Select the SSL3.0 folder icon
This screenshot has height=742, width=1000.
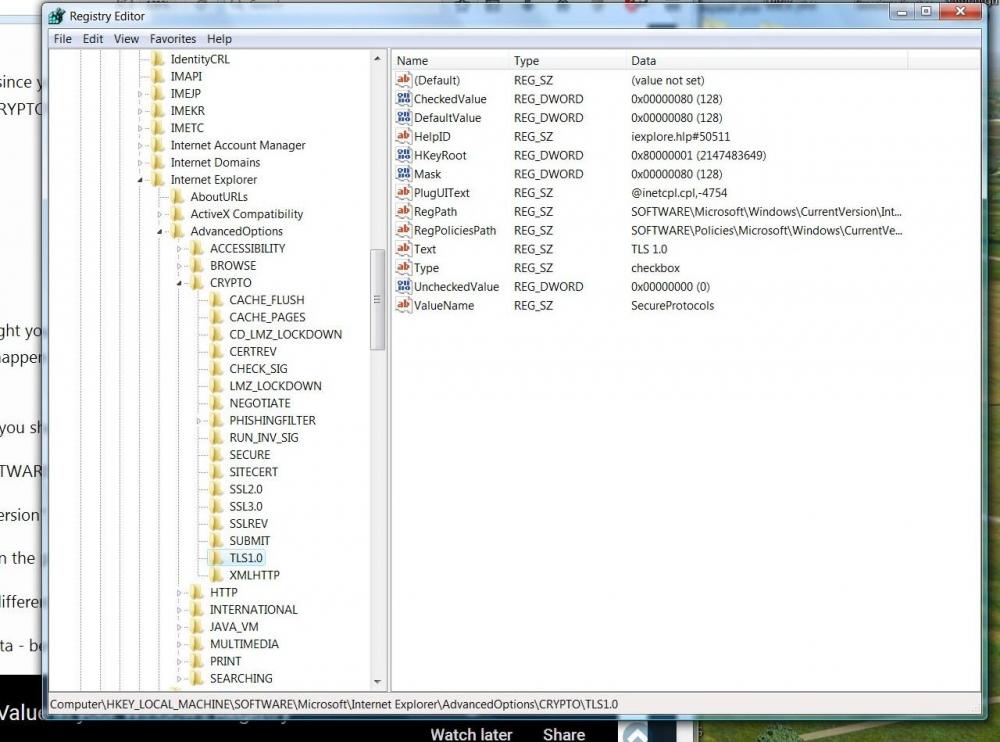(217, 506)
